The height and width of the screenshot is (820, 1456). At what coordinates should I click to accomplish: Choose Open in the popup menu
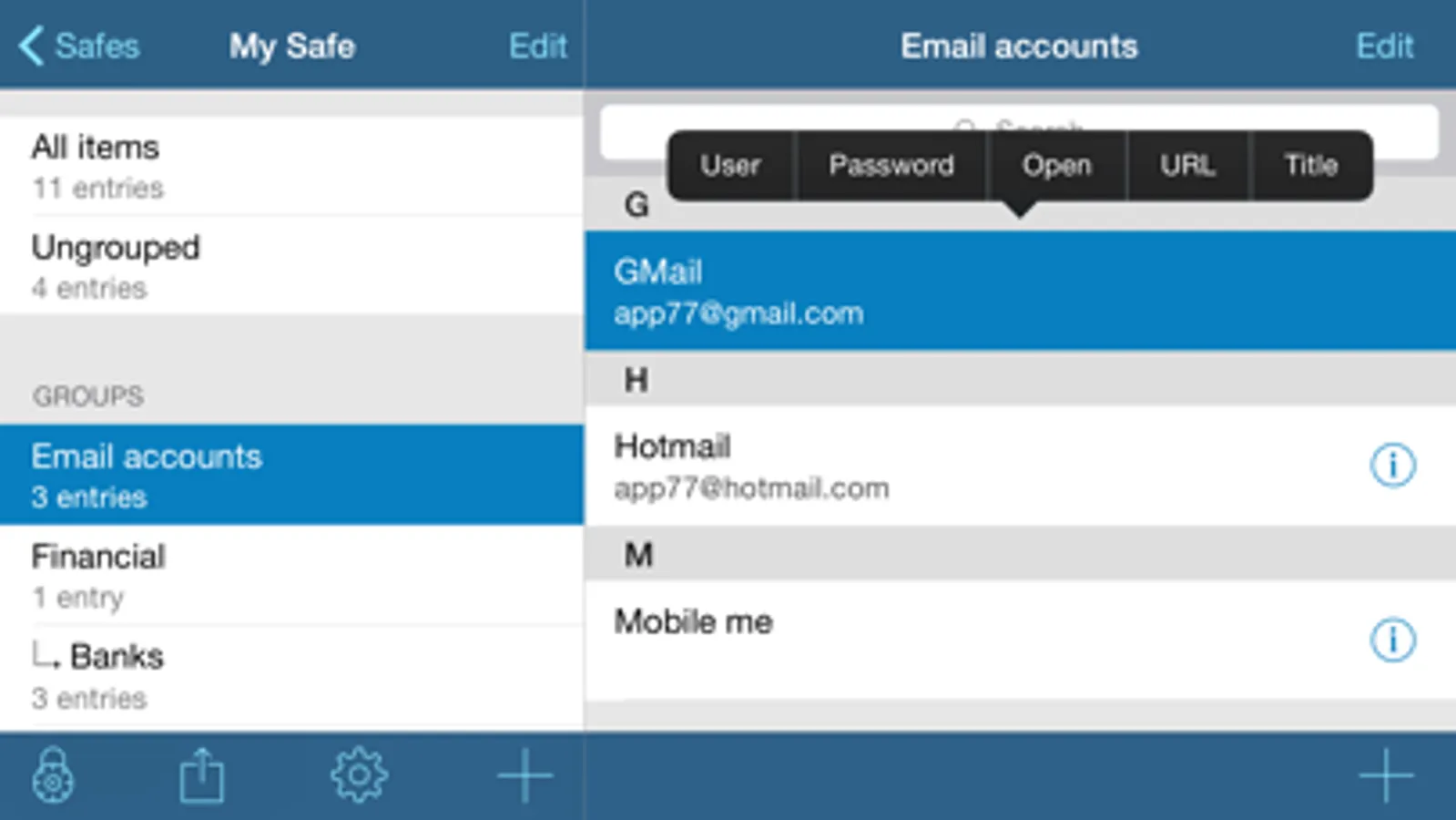point(1056,165)
